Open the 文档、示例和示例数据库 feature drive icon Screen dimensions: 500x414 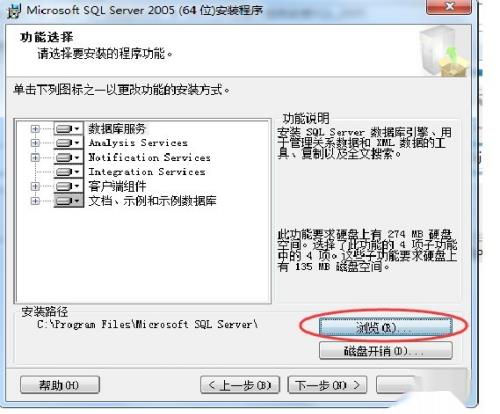tap(68, 201)
